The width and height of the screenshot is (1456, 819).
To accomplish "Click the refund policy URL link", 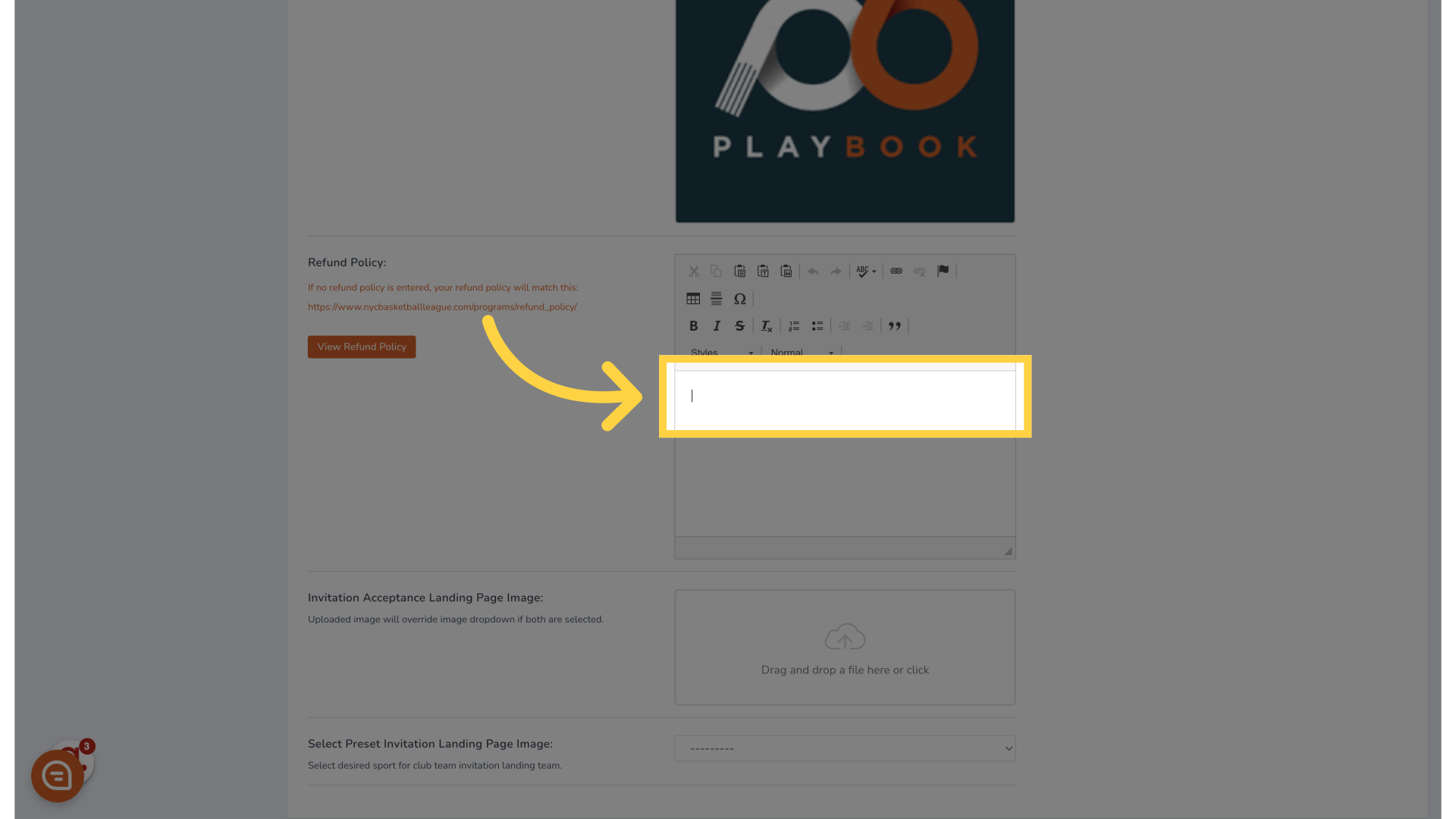I will (442, 306).
